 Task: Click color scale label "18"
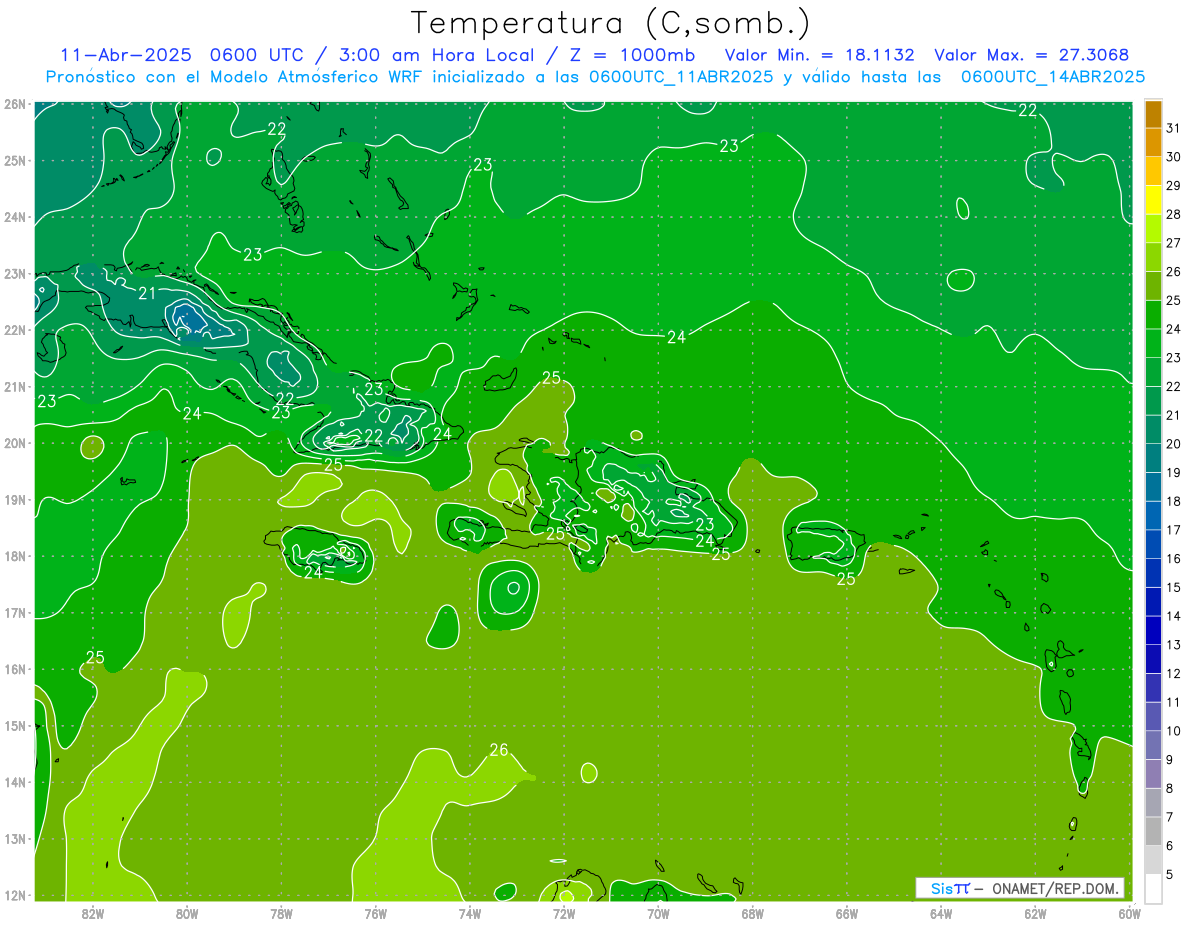1173,501
